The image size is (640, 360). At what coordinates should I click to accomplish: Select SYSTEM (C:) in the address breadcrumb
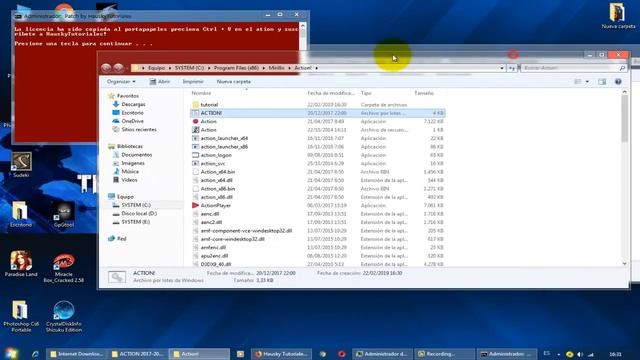click(189, 68)
